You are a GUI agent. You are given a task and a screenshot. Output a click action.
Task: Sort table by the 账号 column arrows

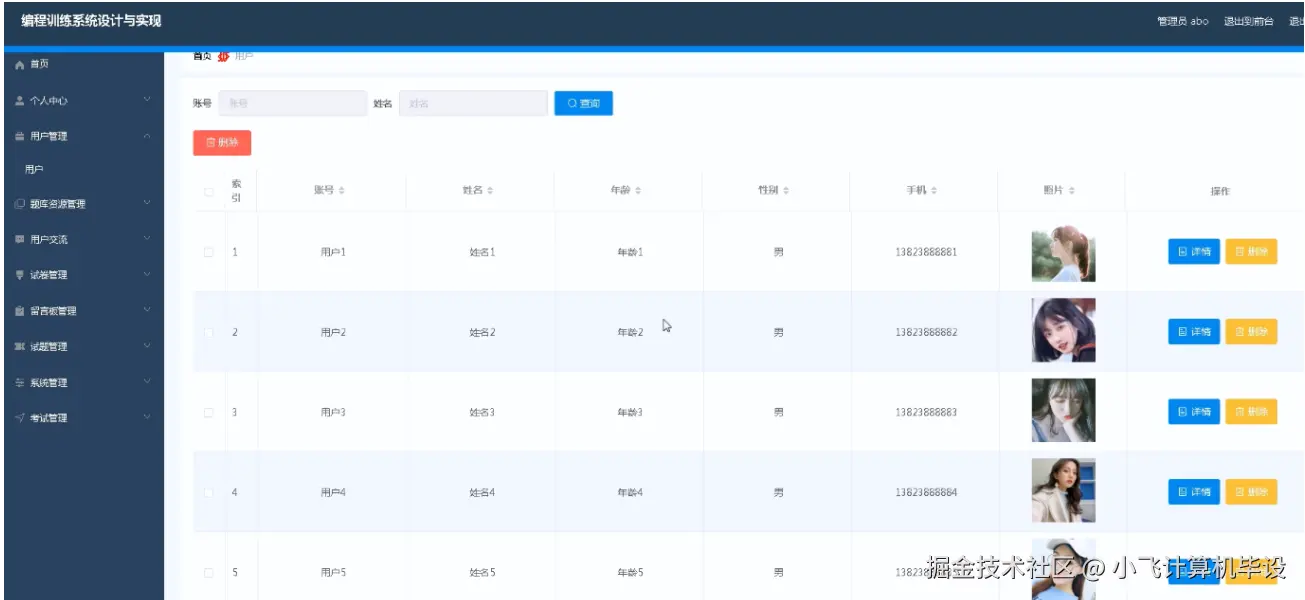point(342,190)
